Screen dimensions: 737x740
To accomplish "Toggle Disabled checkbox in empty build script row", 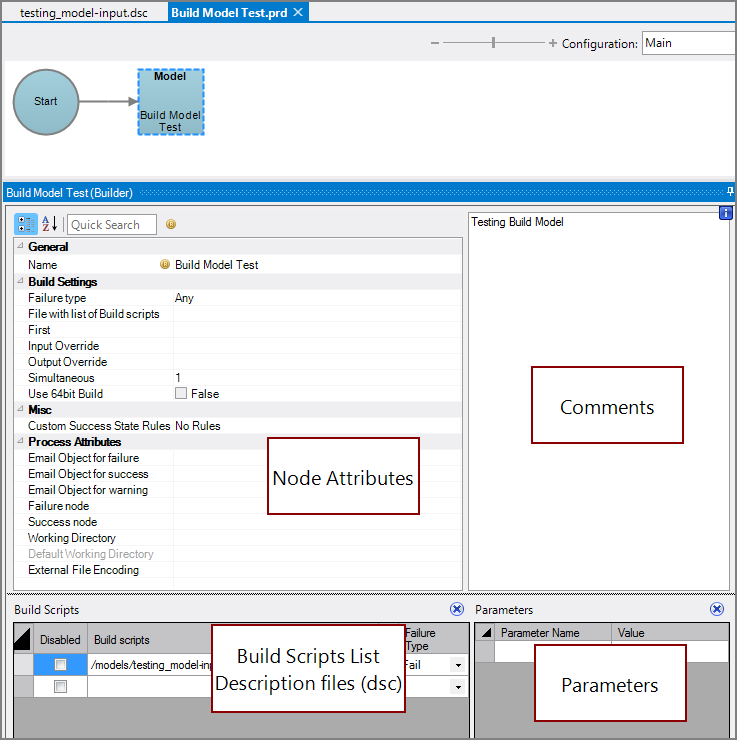I will [x=61, y=687].
